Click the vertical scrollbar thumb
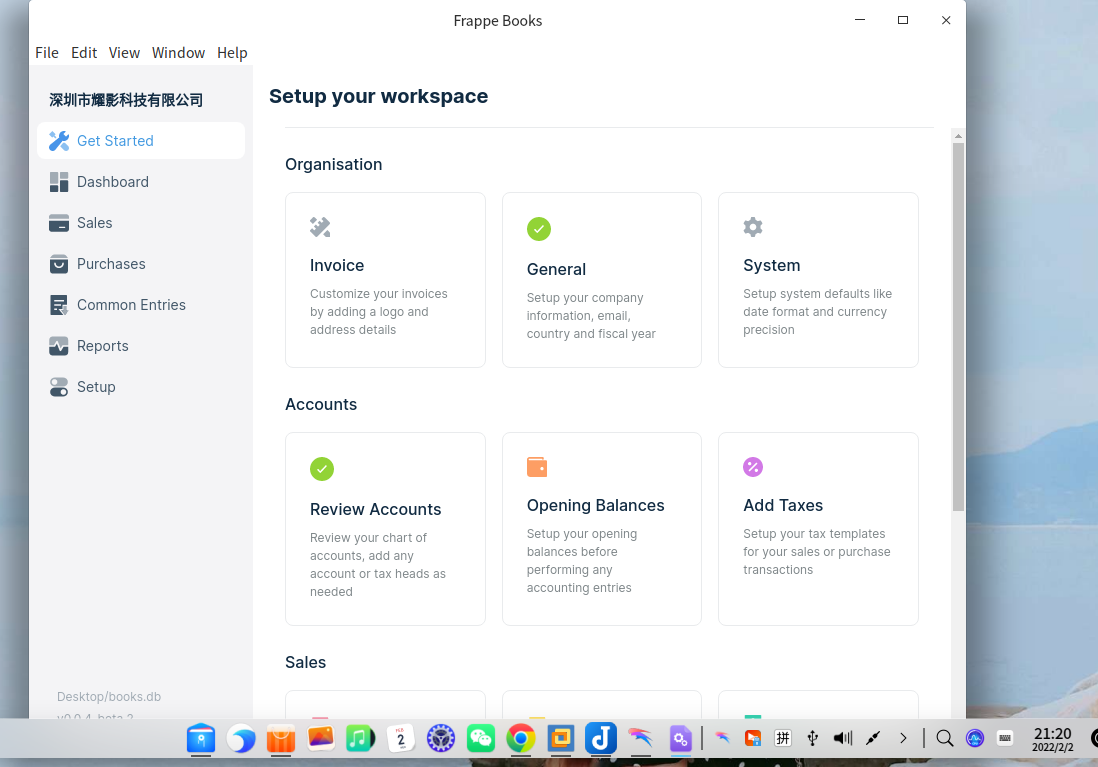 click(958, 326)
